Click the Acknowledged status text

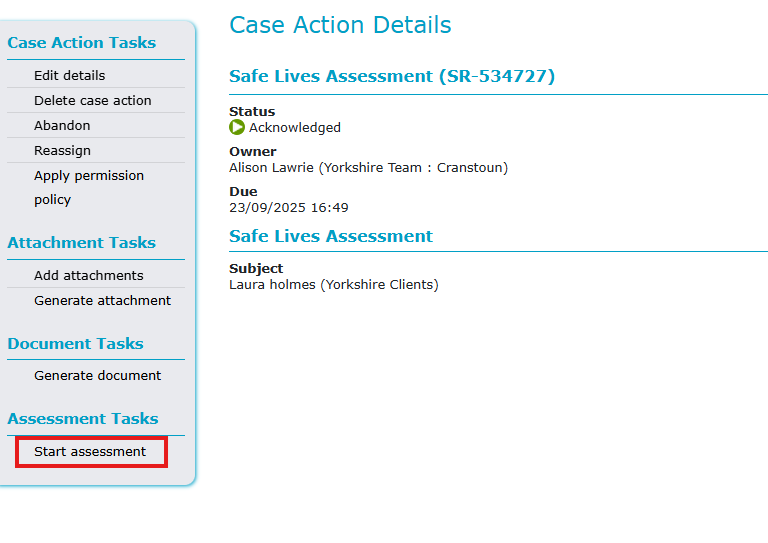294,127
